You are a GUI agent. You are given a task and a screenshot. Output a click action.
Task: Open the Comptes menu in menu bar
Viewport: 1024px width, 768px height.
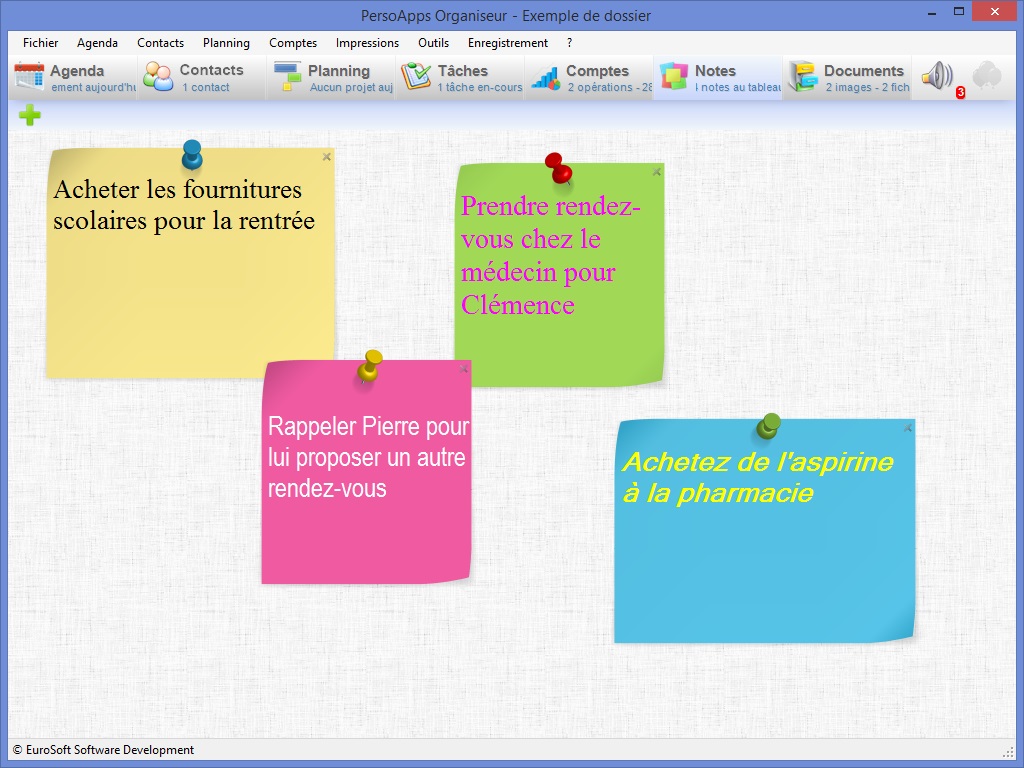[x=293, y=43]
